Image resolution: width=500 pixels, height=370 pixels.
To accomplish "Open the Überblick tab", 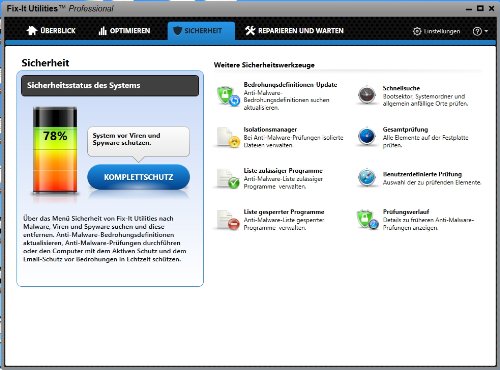I will pos(51,31).
